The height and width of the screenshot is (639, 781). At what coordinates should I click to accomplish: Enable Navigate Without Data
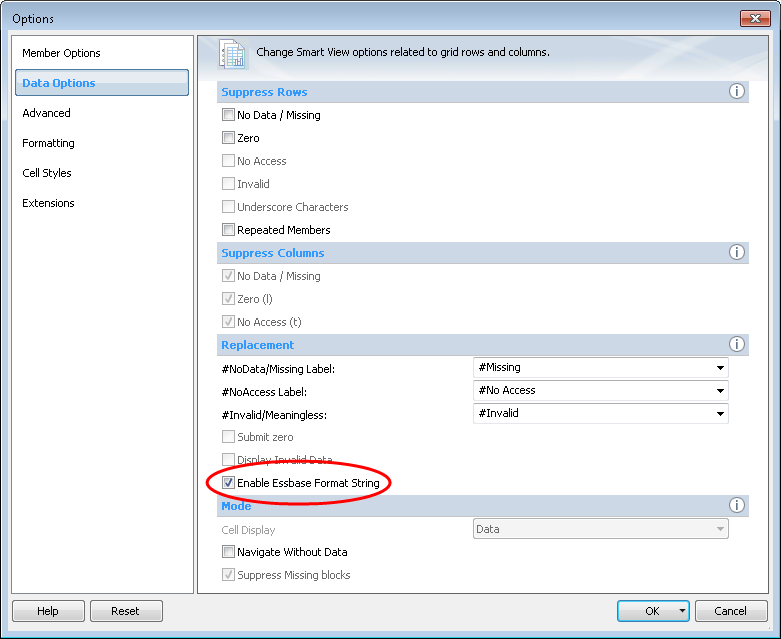[228, 551]
